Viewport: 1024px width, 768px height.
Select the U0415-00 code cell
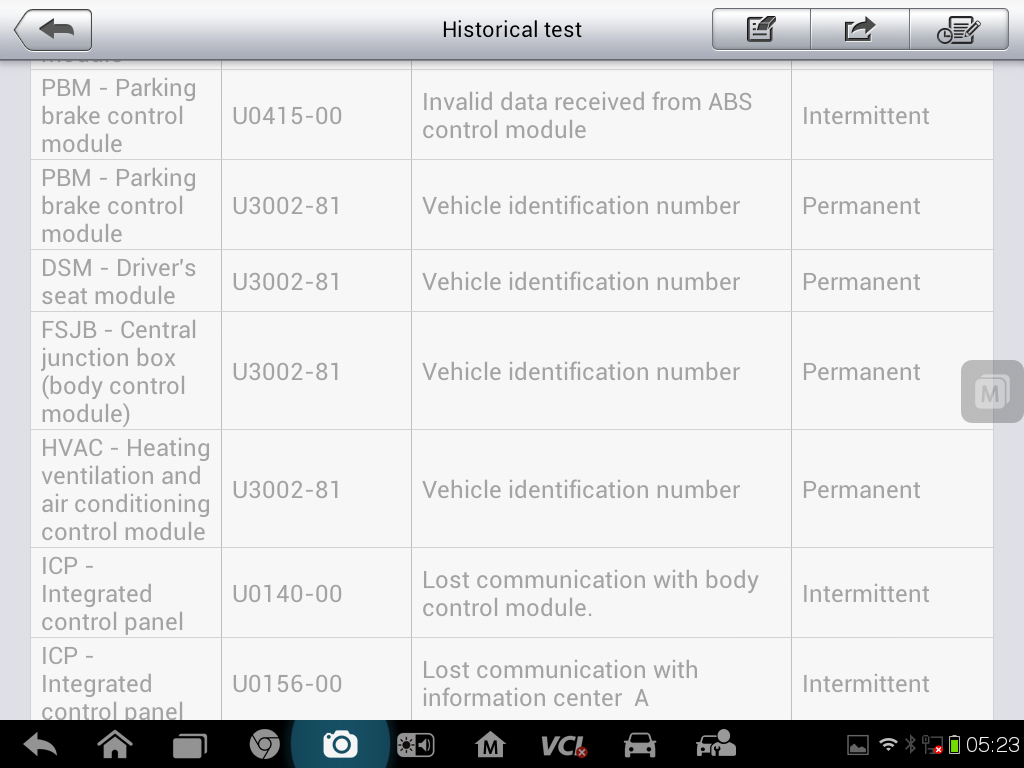[317, 116]
